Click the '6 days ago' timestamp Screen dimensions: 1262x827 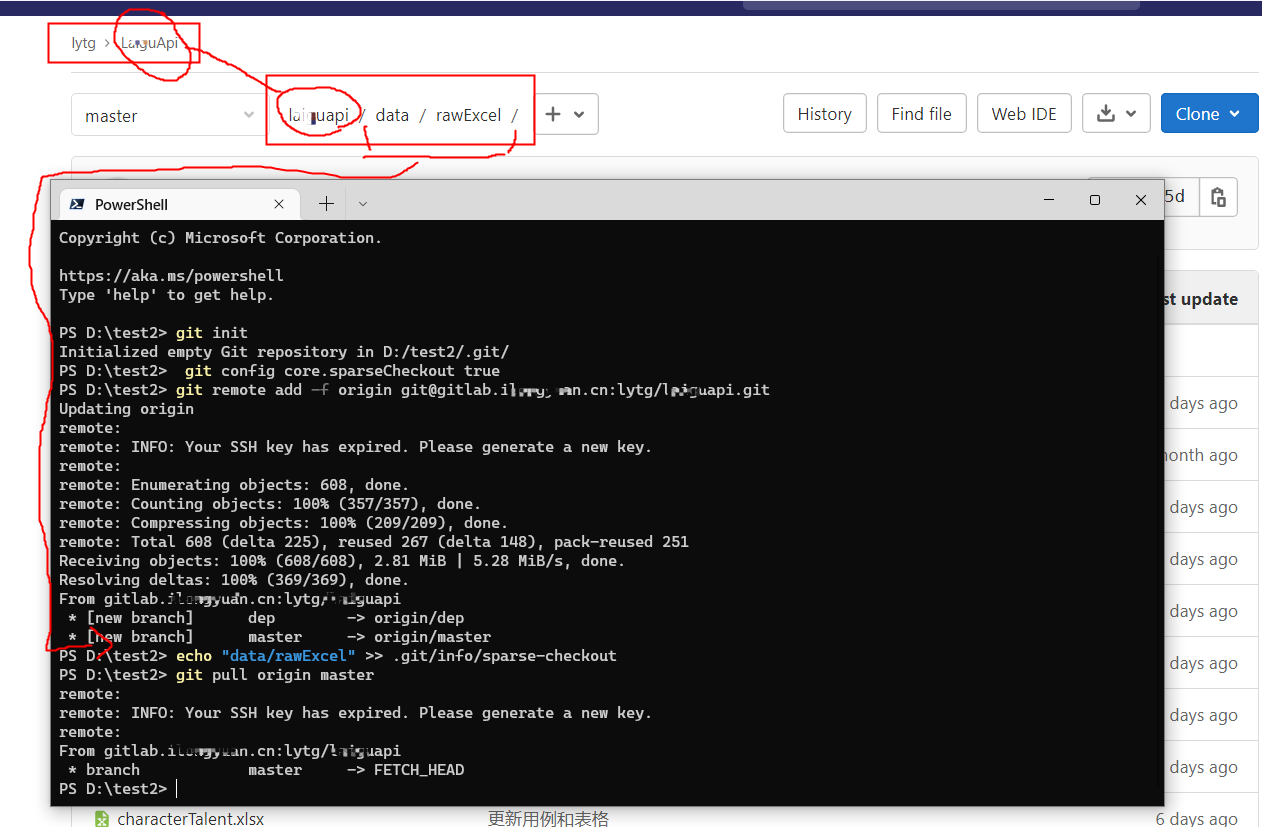(x=1197, y=819)
